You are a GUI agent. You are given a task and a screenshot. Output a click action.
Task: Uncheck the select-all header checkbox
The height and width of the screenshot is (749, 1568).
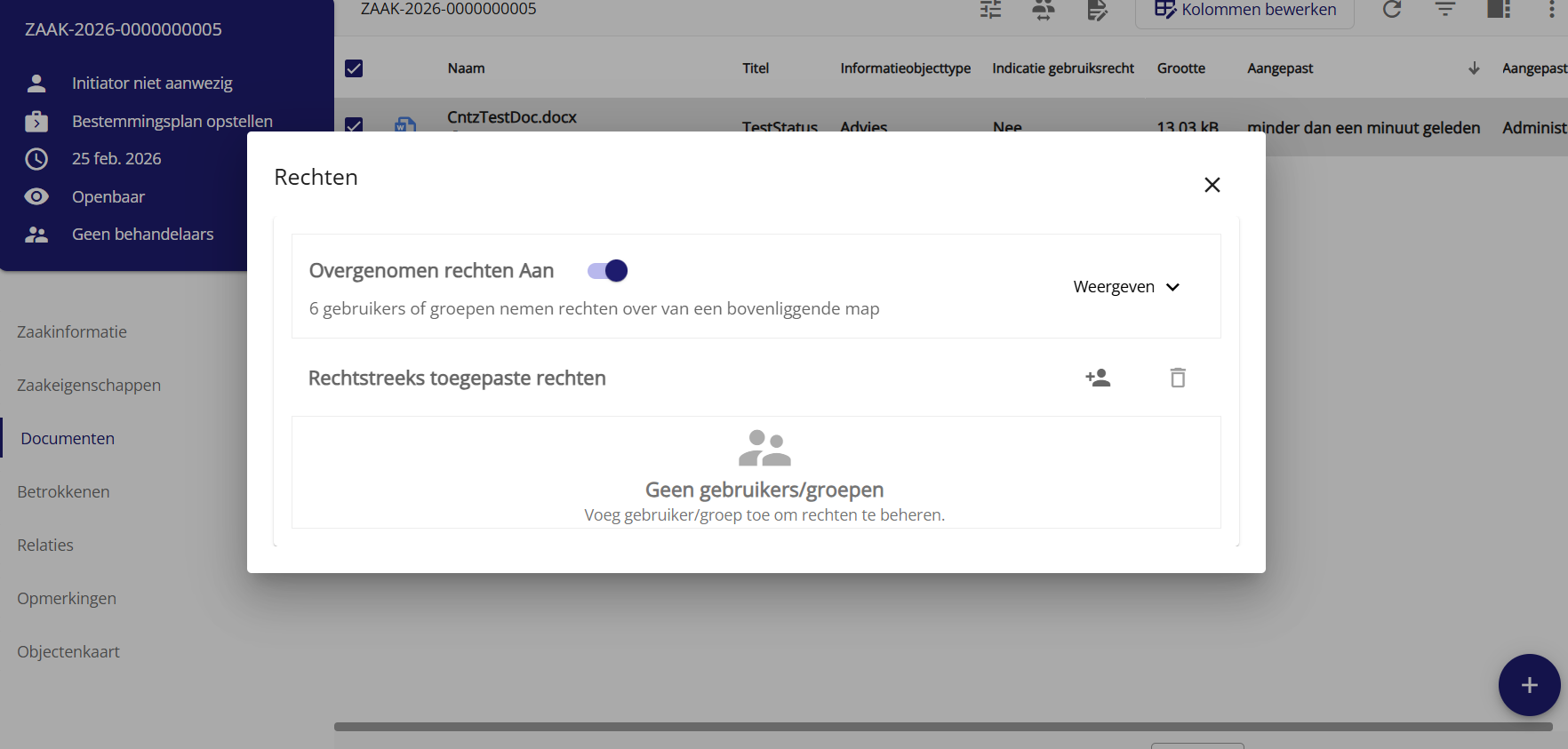click(354, 68)
